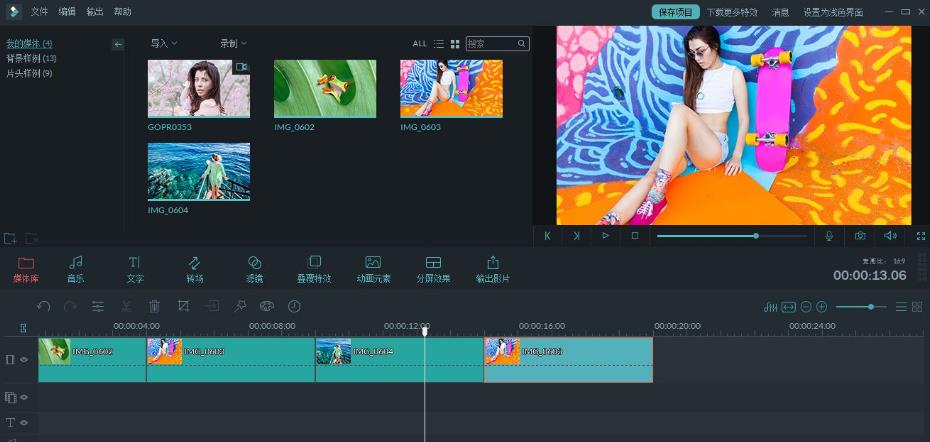The height and width of the screenshot is (442, 930).
Task: Open the 滤镜 (Filters) panel
Action: pyautogui.click(x=254, y=268)
